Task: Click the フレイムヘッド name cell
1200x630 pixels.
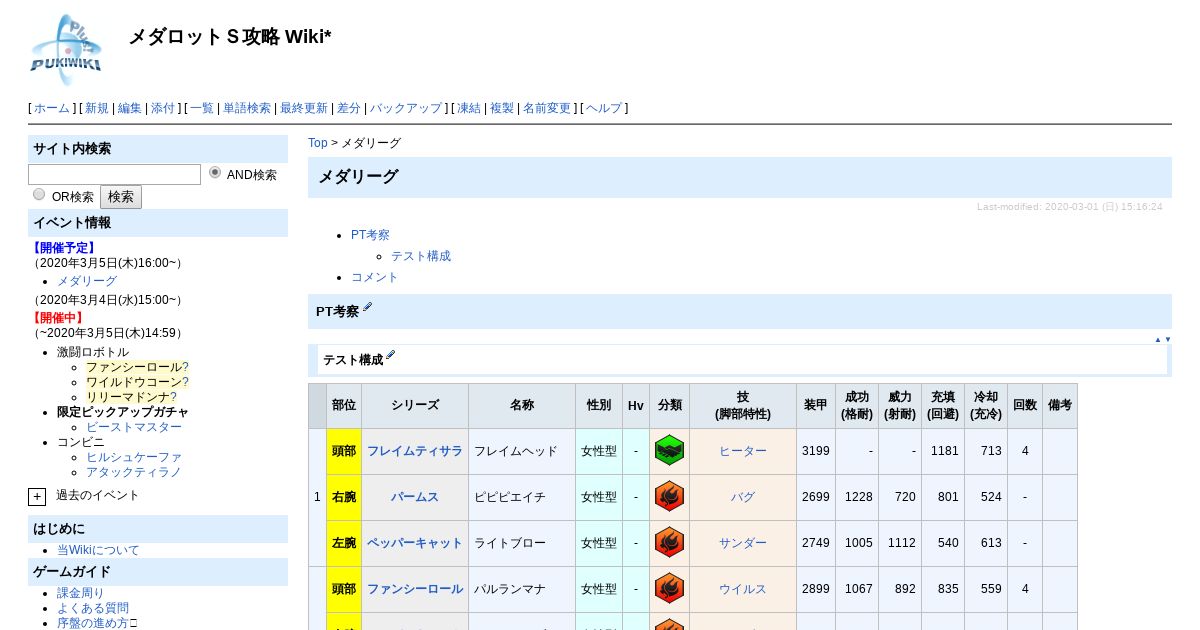Action: pos(522,451)
